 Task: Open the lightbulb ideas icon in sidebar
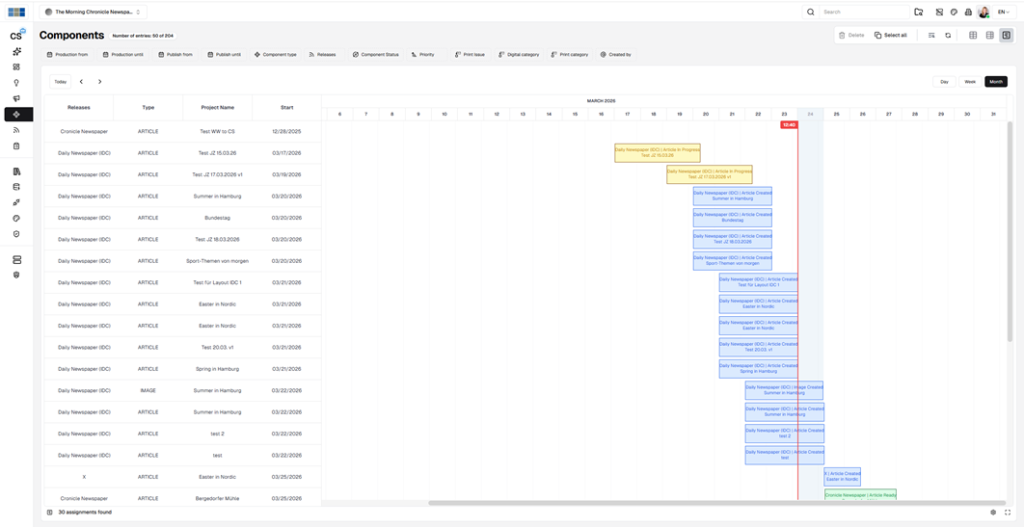click(x=17, y=82)
